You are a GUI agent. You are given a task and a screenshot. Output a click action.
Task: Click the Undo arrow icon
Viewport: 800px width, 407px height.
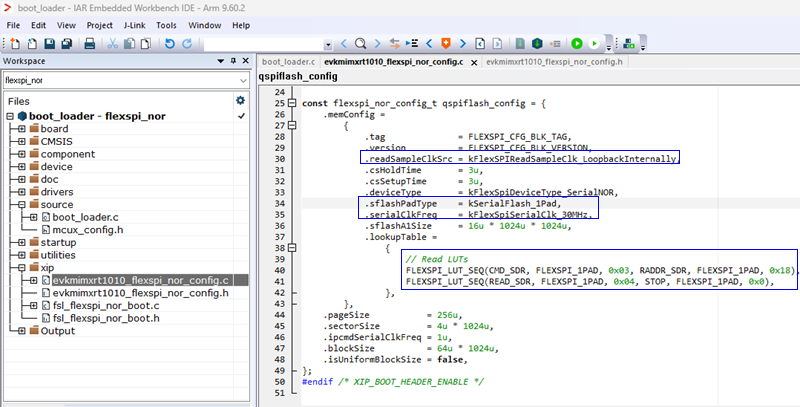click(x=169, y=44)
